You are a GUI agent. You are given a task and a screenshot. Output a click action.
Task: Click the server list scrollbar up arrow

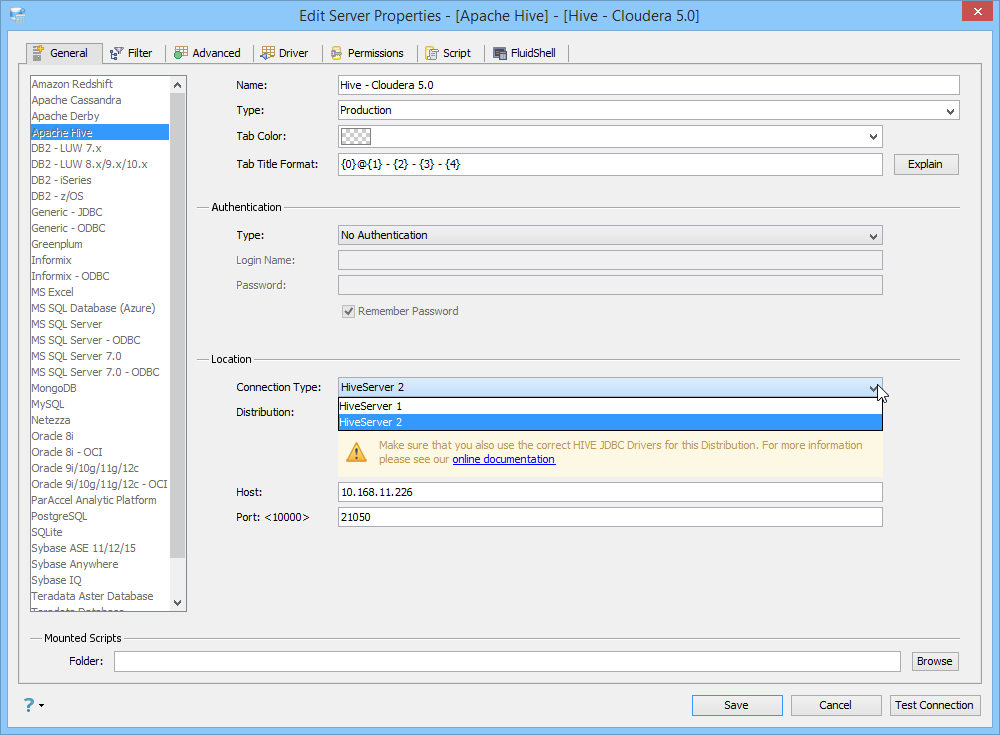pyautogui.click(x=177, y=85)
